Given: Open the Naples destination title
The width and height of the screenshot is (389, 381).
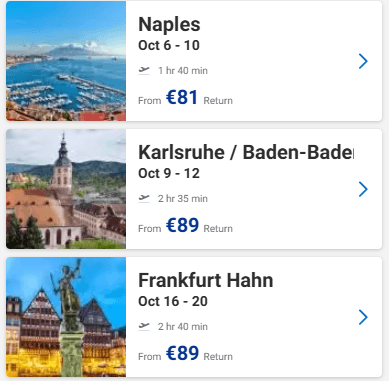Looking at the screenshot, I should point(169,25).
